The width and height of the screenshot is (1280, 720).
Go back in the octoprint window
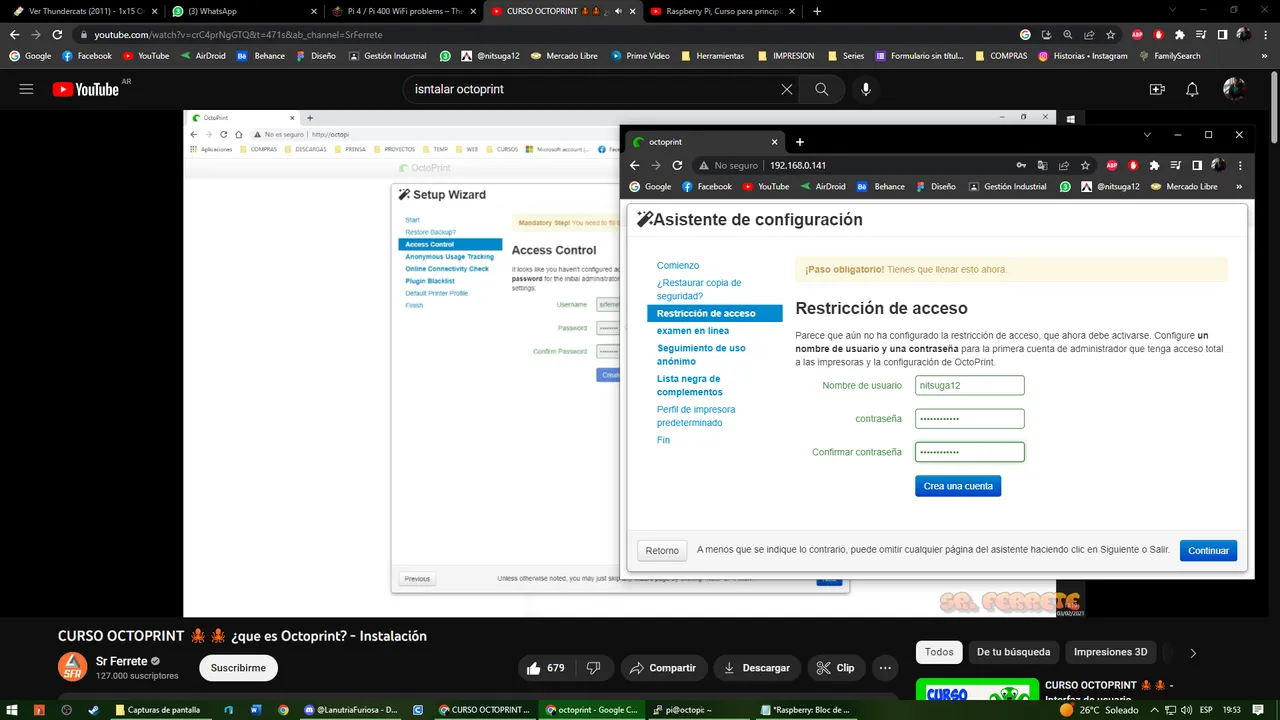pos(634,165)
